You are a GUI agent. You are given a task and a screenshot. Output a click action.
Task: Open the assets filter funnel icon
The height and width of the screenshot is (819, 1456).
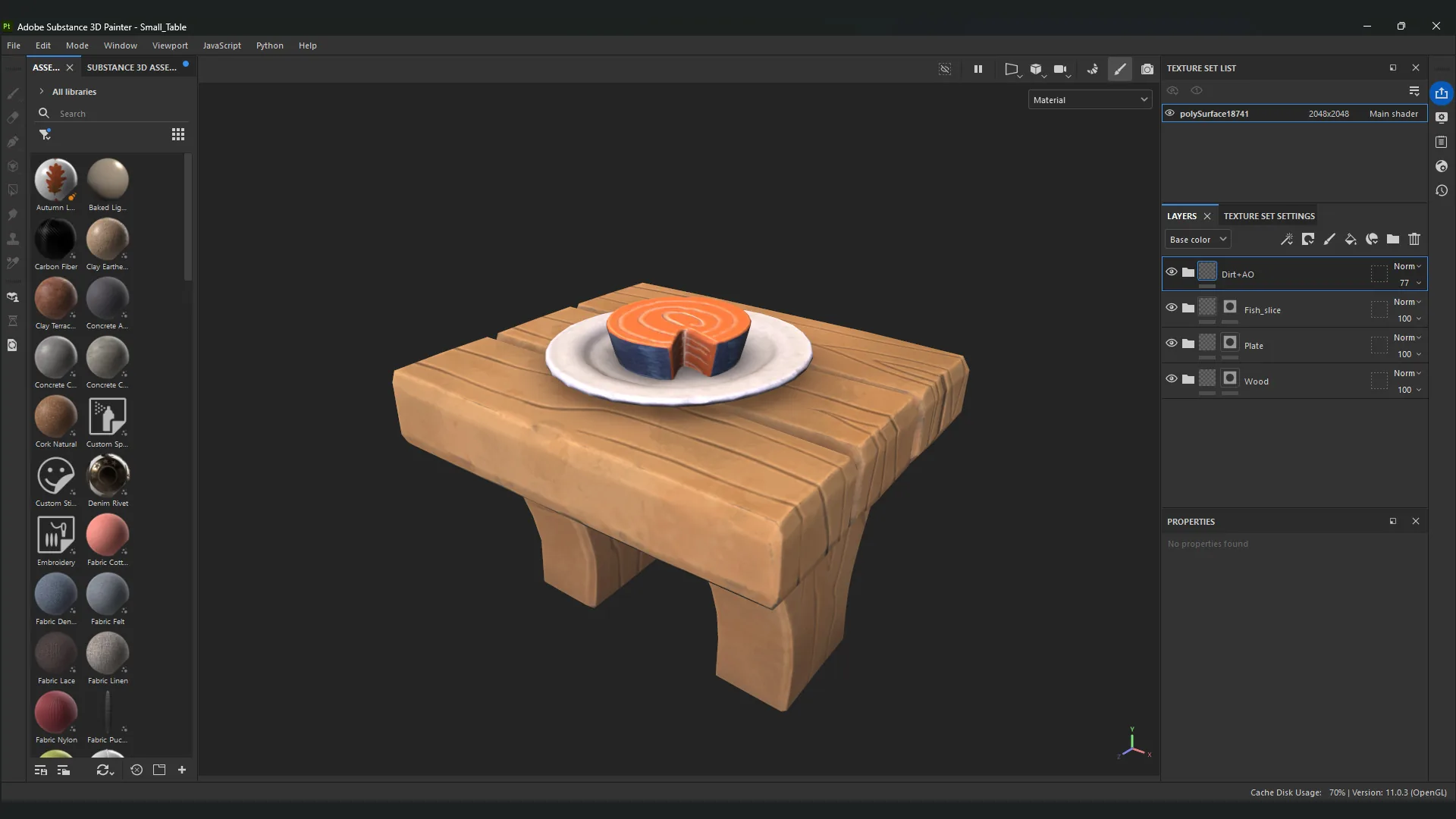pos(45,134)
